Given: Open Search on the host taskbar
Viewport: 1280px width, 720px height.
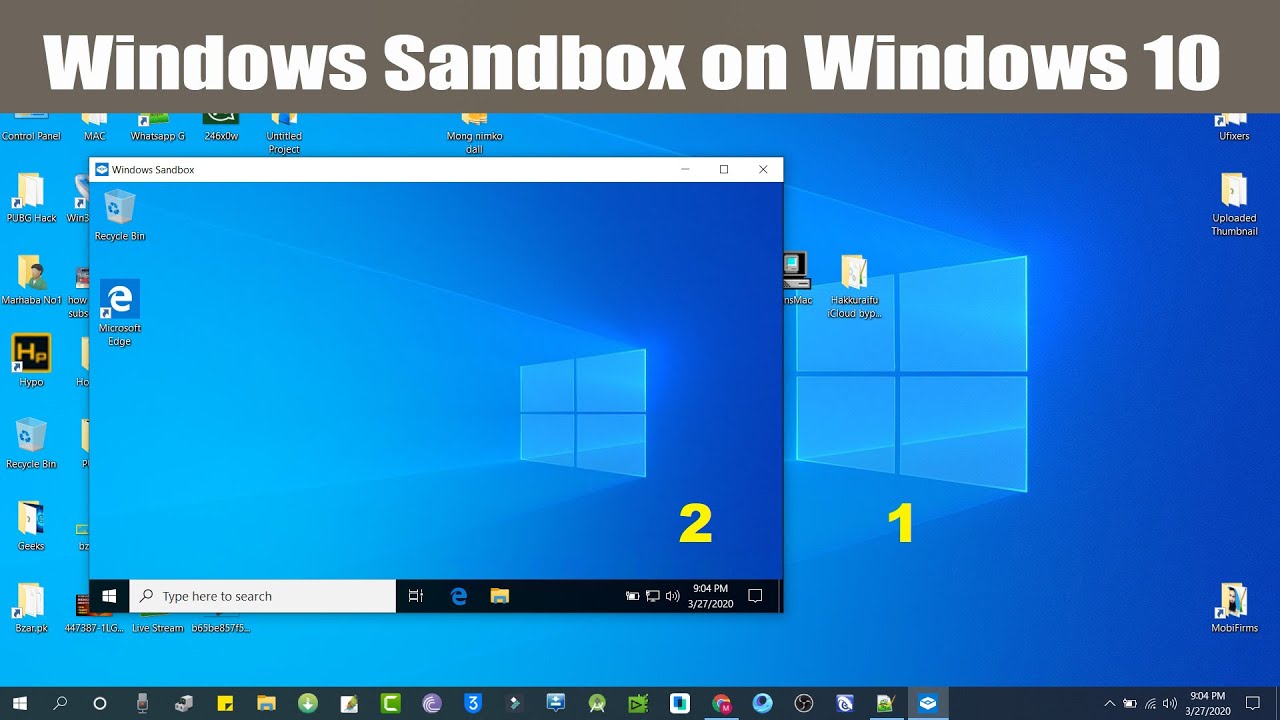Looking at the screenshot, I should point(60,703).
